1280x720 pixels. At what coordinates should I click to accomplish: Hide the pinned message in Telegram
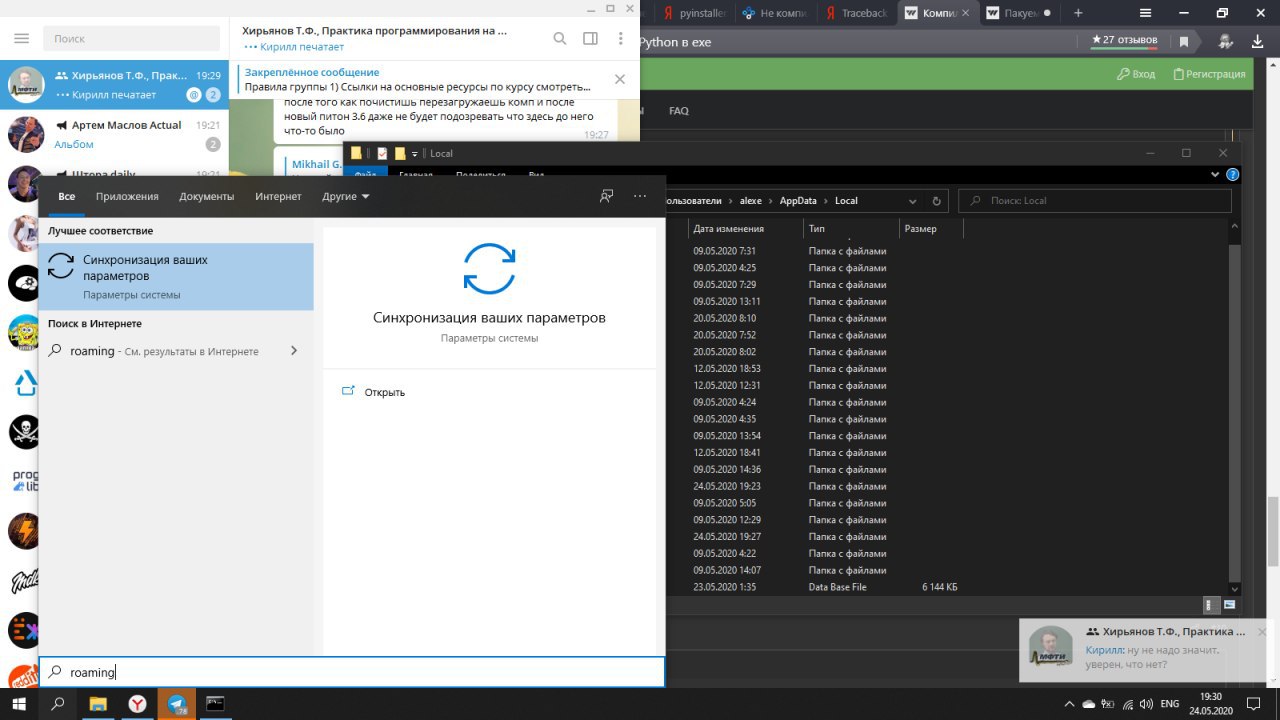pos(620,79)
